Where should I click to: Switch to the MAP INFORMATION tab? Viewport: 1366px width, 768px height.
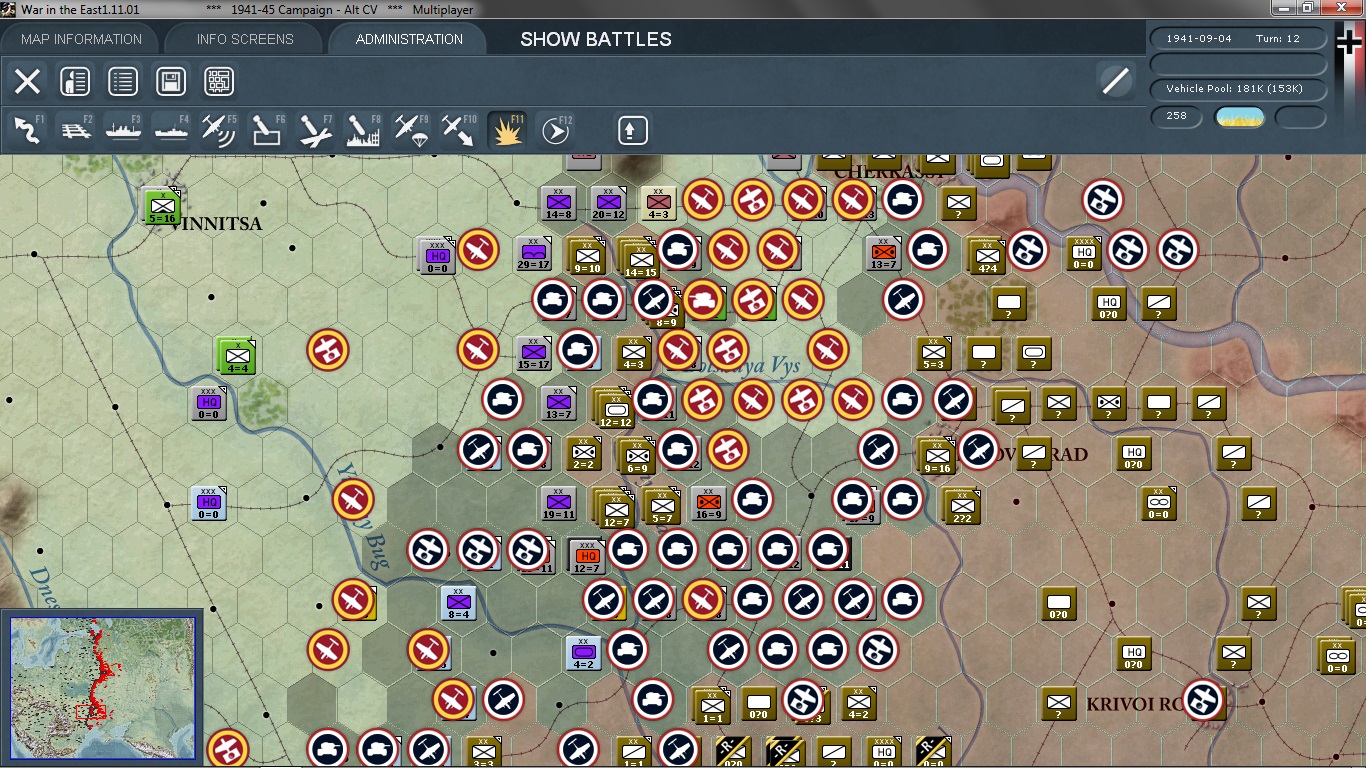82,39
